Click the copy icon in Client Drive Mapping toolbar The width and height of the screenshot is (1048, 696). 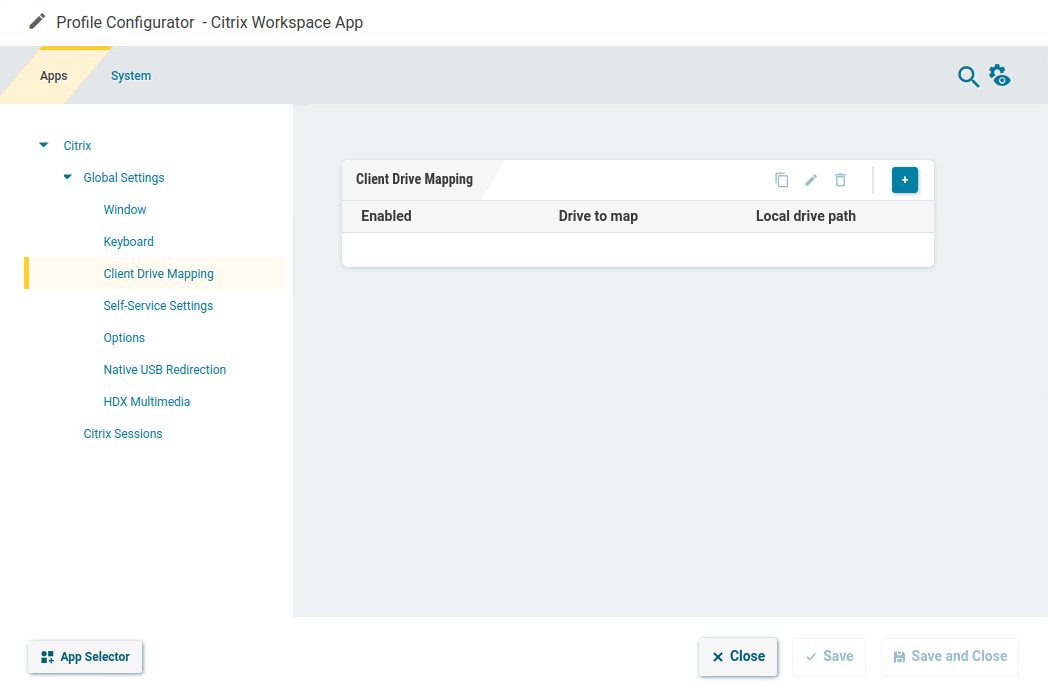(781, 180)
